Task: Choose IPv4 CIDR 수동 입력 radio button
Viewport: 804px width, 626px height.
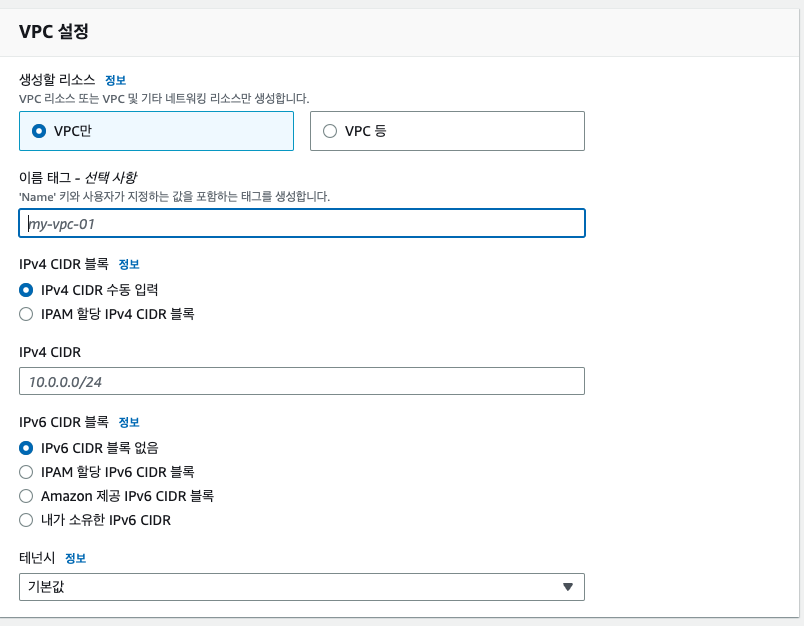Action: 26,290
